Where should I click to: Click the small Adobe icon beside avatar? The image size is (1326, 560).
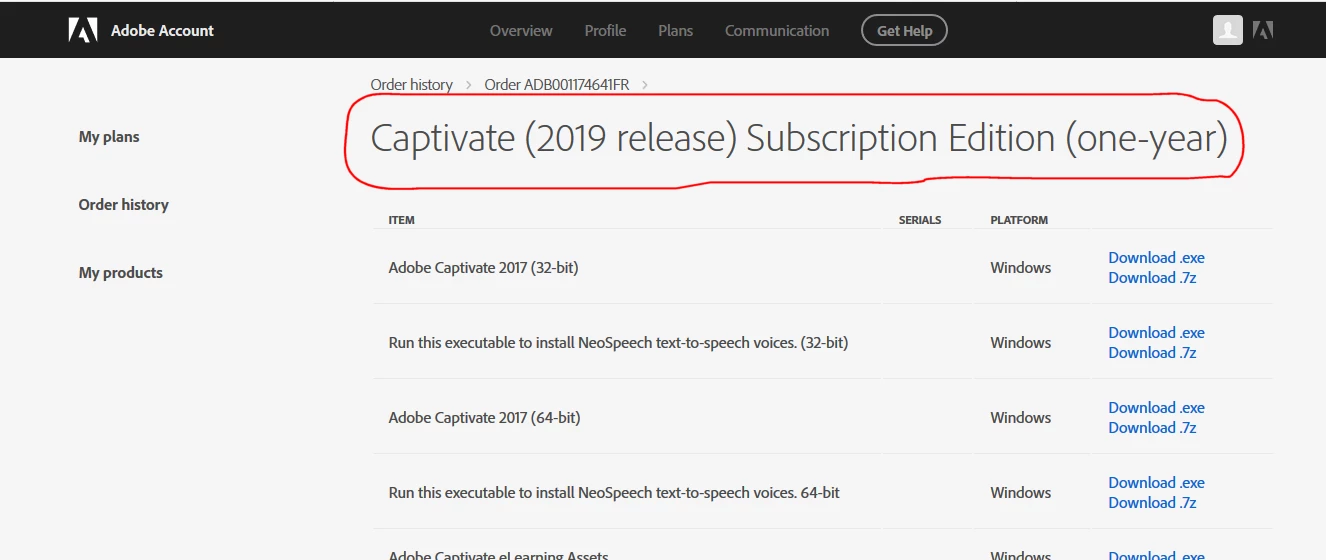pyautogui.click(x=1263, y=30)
